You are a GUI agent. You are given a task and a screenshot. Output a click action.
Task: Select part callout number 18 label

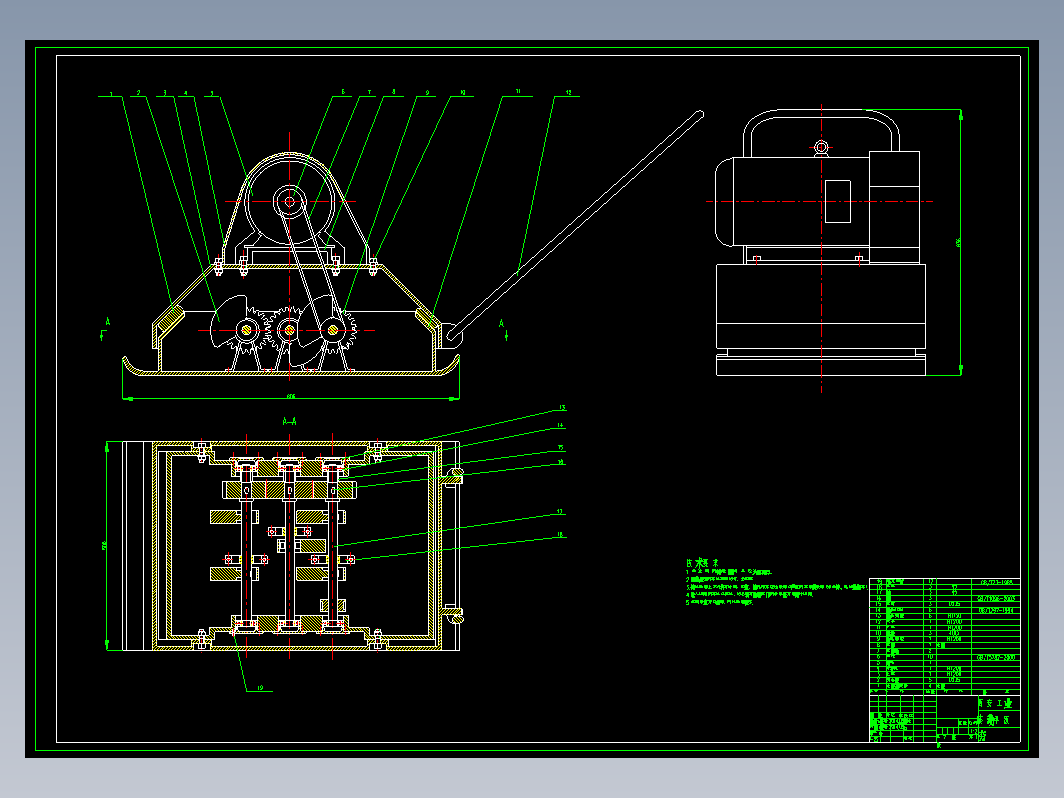pos(560,535)
